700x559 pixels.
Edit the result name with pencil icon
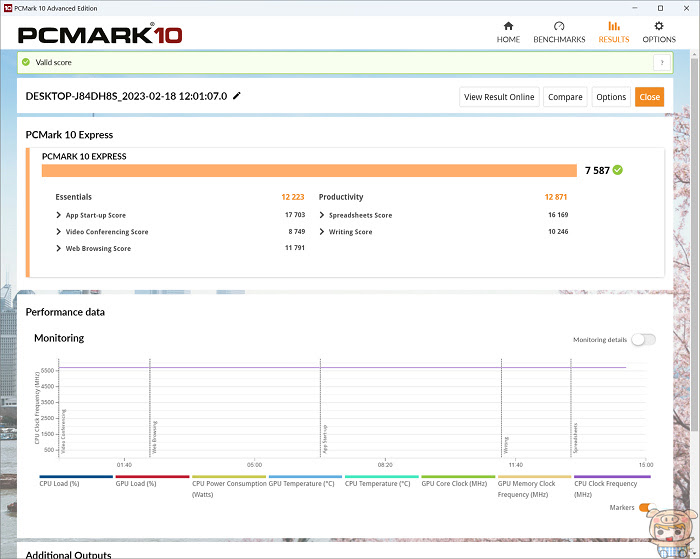tap(237, 96)
